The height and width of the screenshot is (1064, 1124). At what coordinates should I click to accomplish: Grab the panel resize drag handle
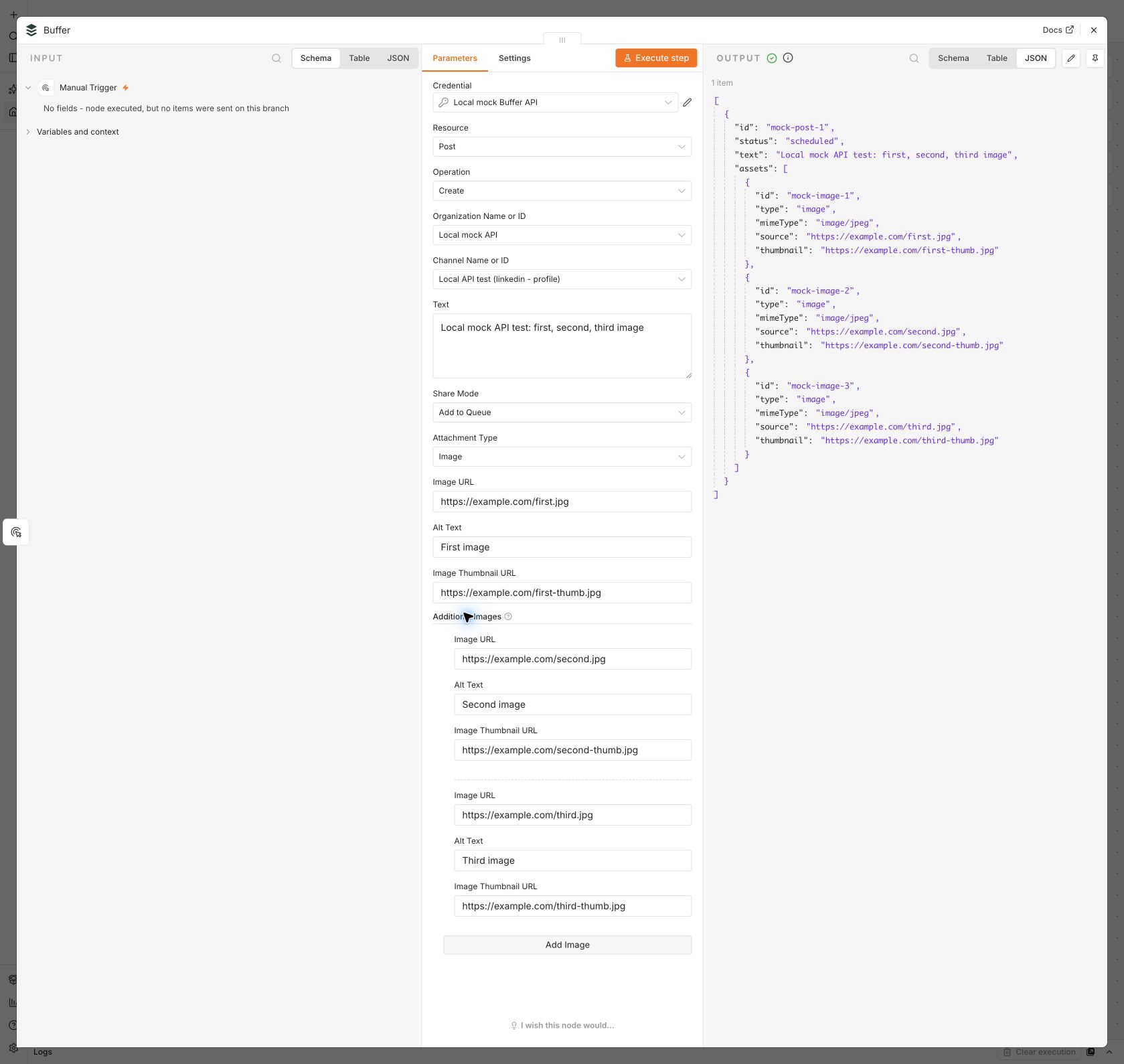(x=562, y=40)
